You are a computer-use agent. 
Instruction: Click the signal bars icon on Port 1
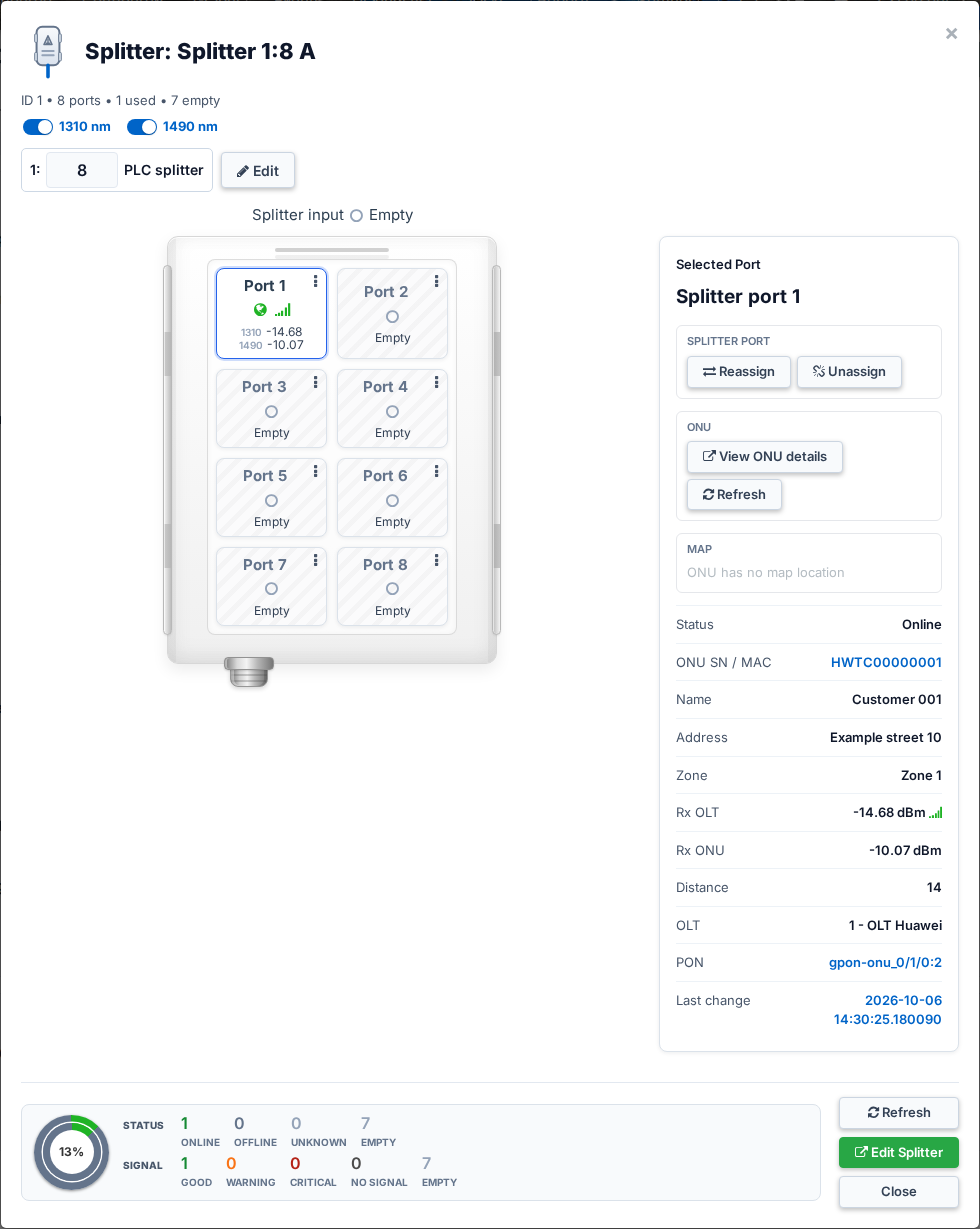click(x=283, y=310)
